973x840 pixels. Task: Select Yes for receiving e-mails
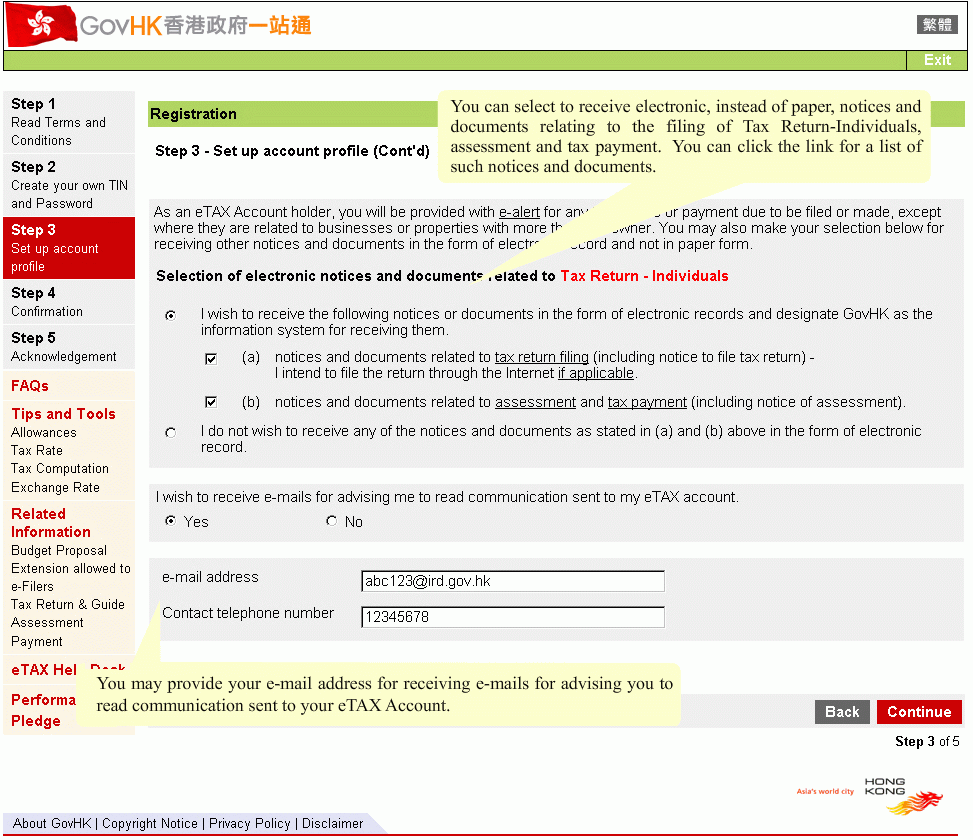pos(170,521)
